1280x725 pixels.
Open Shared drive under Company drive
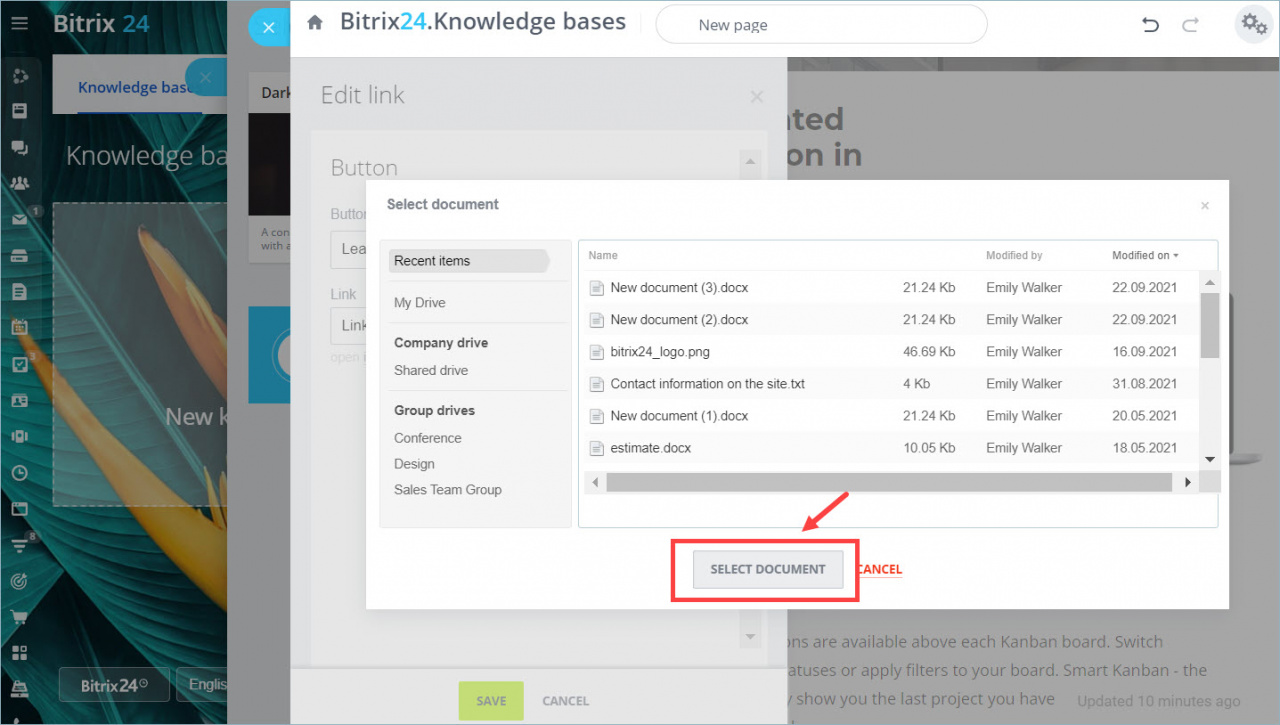click(x=431, y=370)
